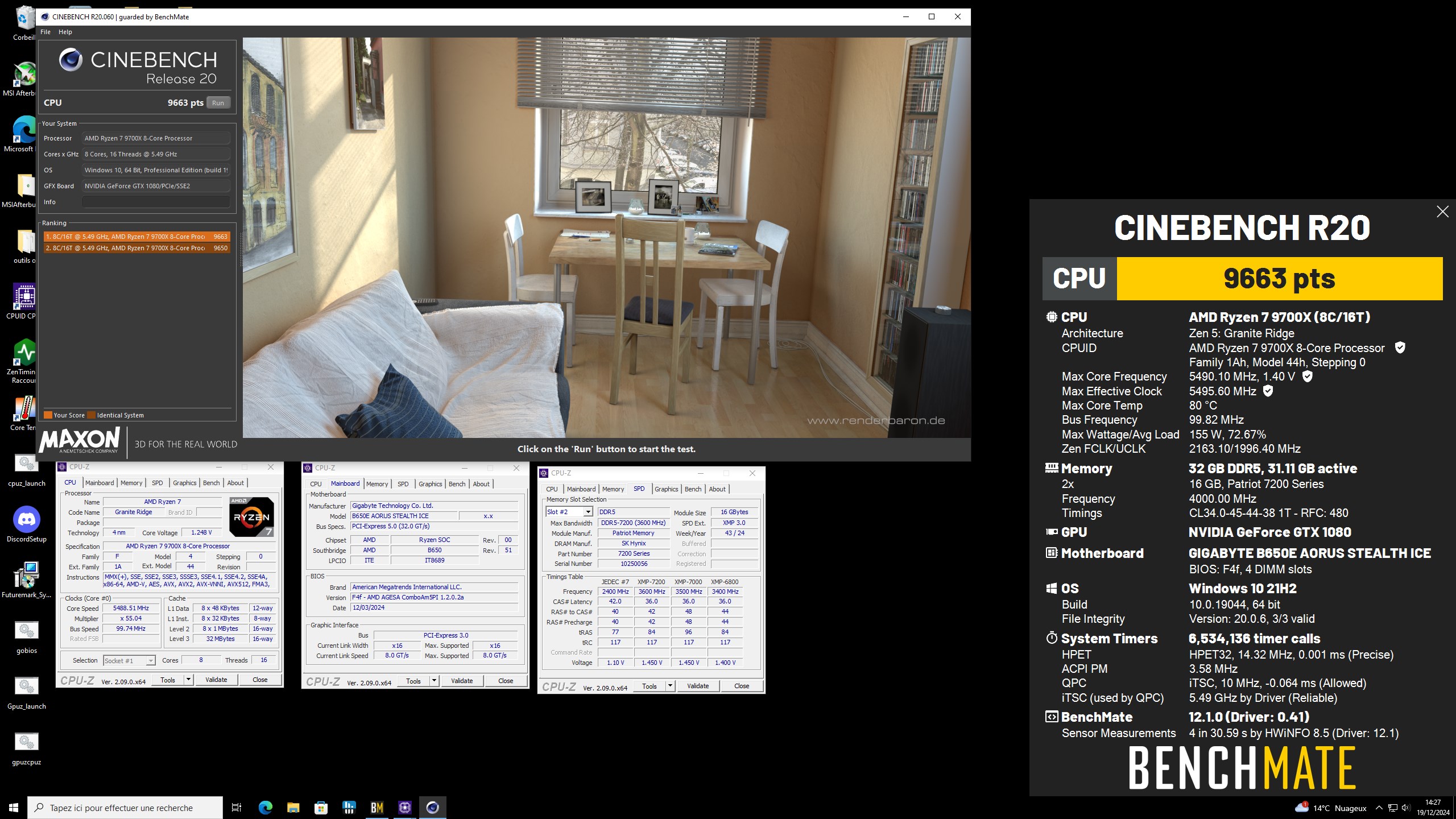Viewport: 1456px width, 819px height.
Task: Open the clock and date in the taskbar
Action: [1433, 808]
